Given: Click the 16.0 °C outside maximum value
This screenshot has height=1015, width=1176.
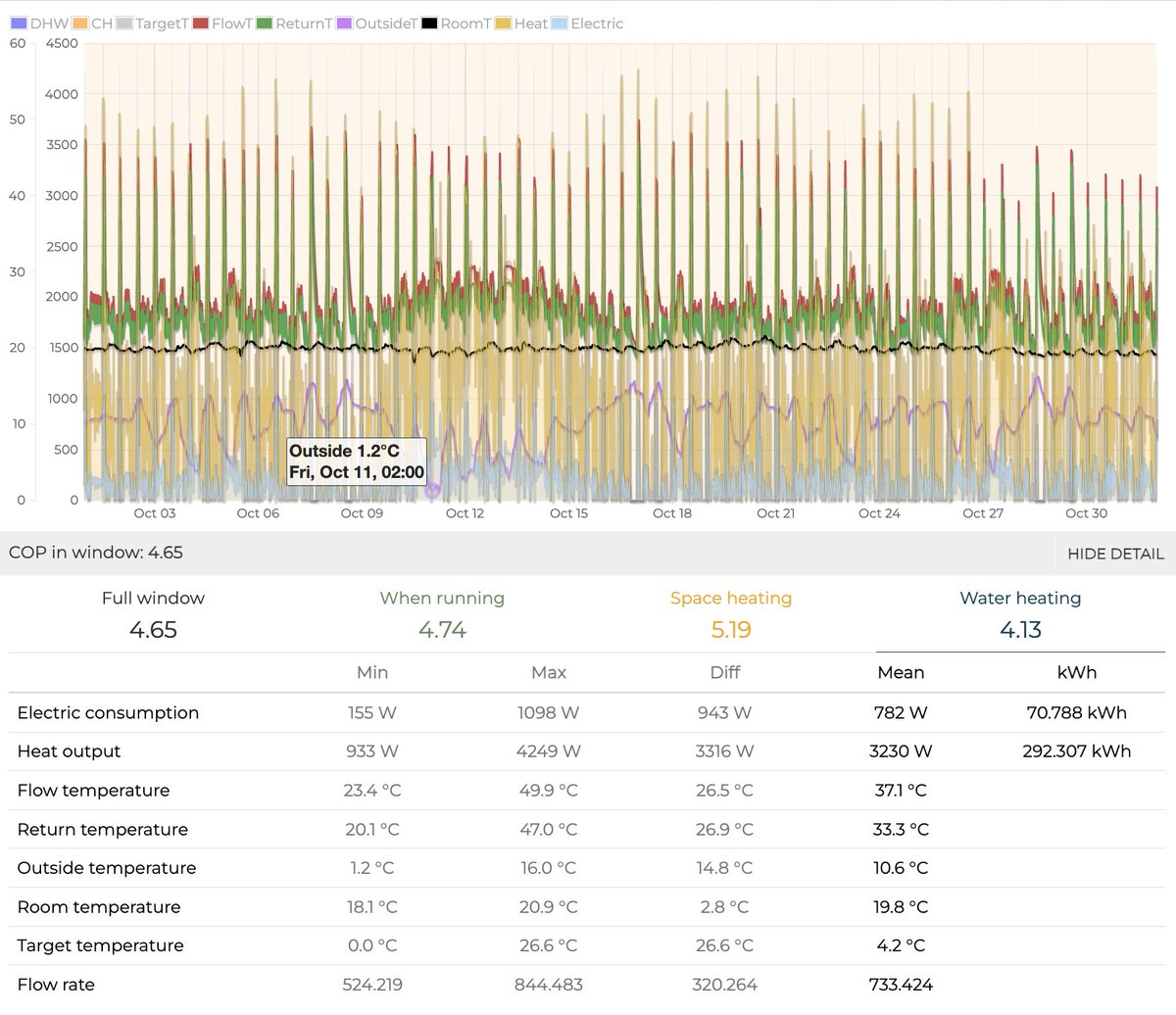Looking at the screenshot, I should pyautogui.click(x=549, y=868).
